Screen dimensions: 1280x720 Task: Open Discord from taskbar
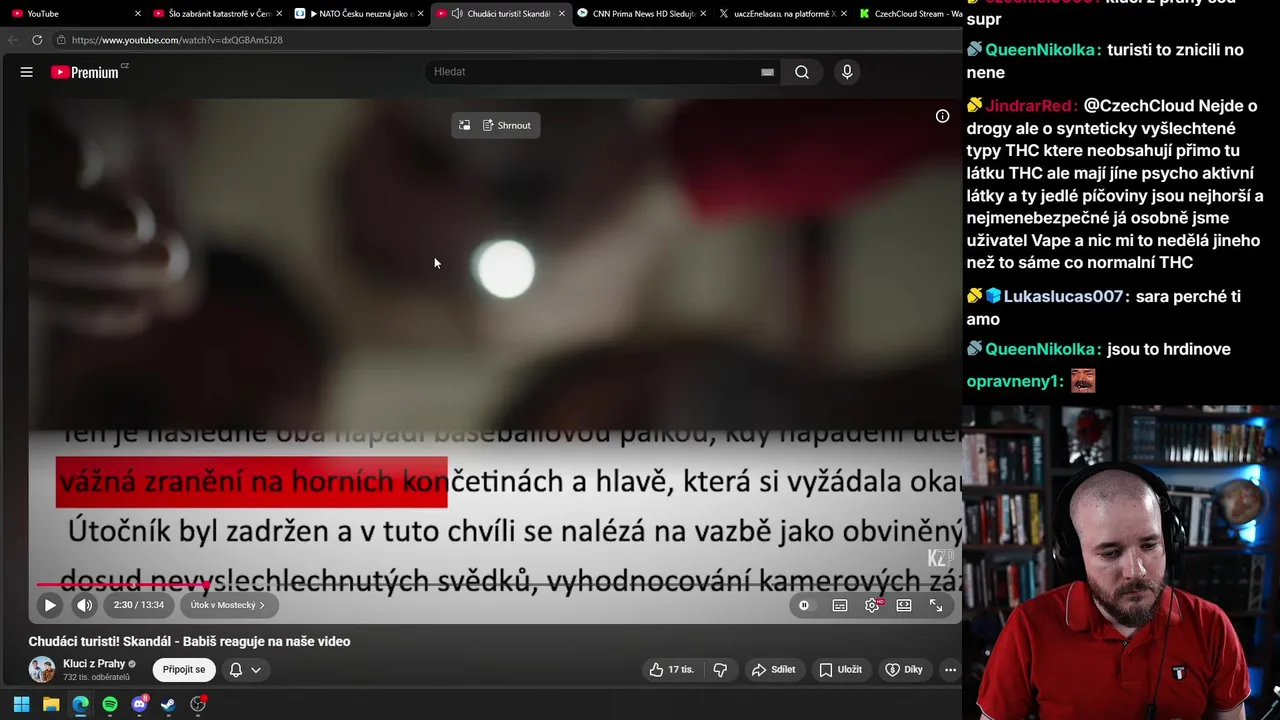[x=139, y=704]
